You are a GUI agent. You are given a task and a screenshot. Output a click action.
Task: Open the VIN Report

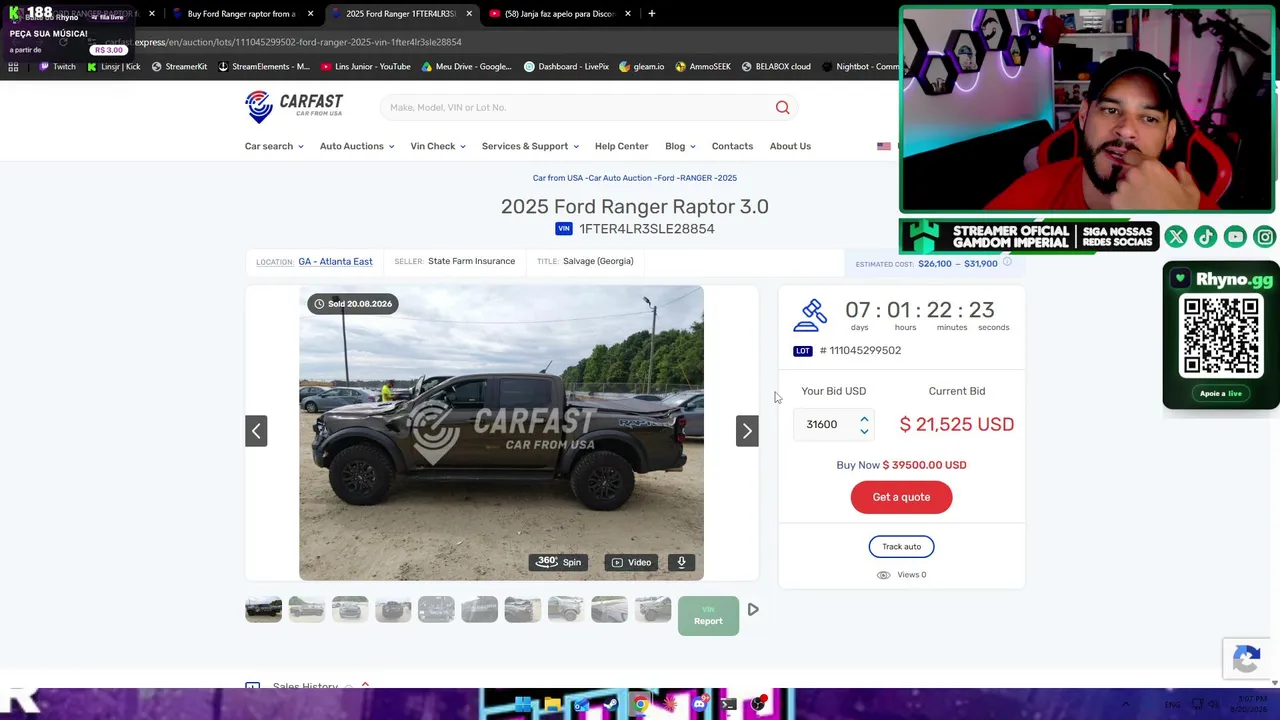point(708,616)
